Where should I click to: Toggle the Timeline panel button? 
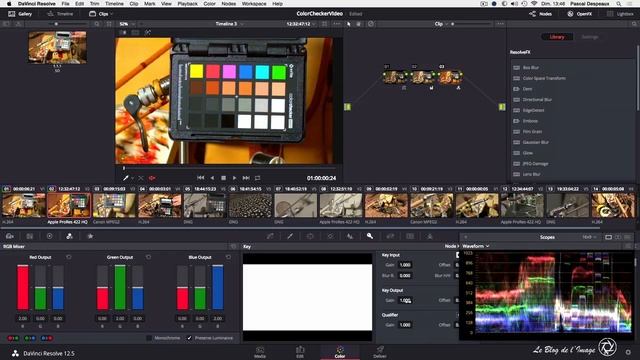click(x=60, y=14)
